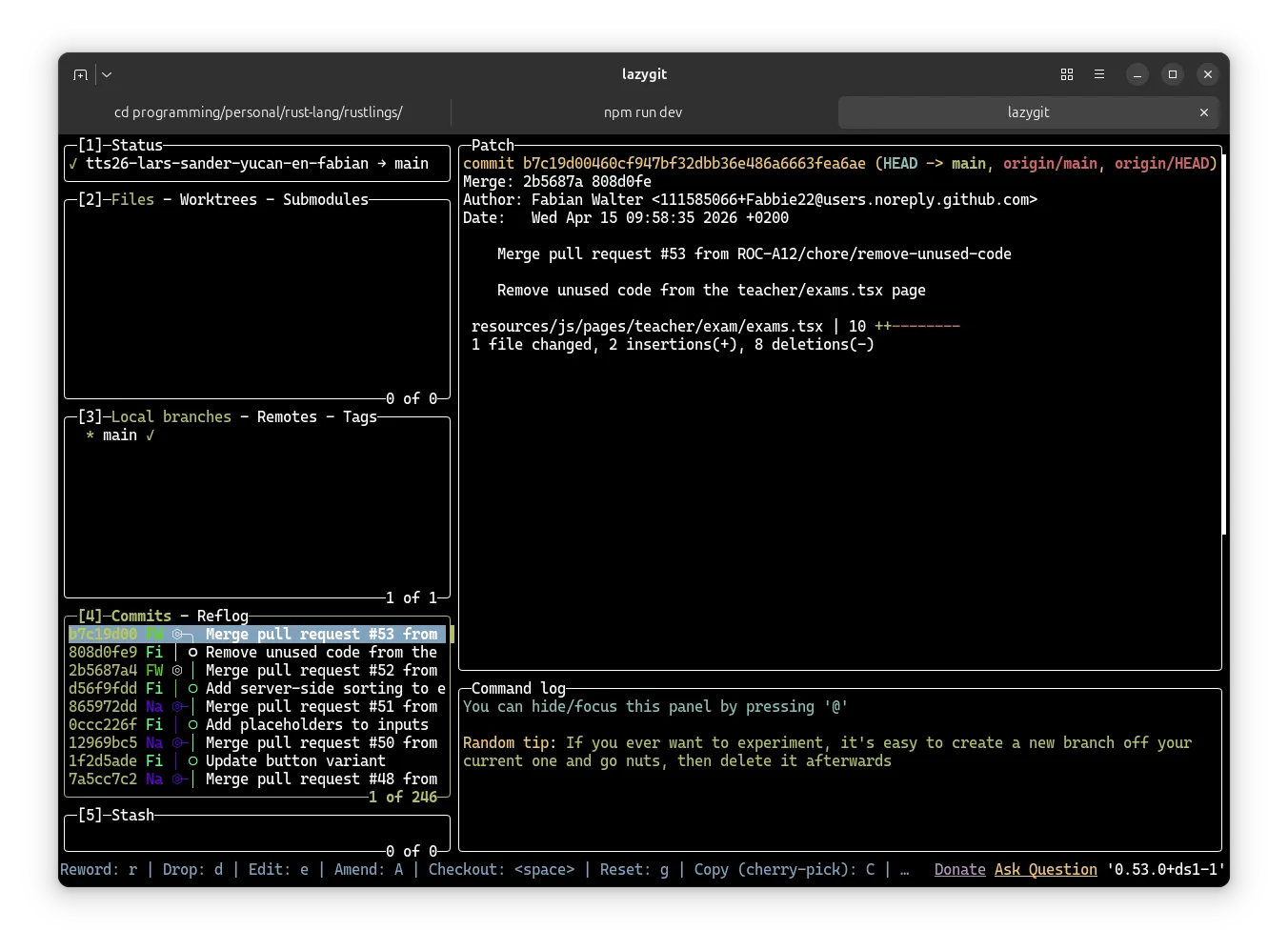The height and width of the screenshot is (951, 1288).
Task: Click the version text '0.53.0+ds1-1'
Action: click(1166, 870)
